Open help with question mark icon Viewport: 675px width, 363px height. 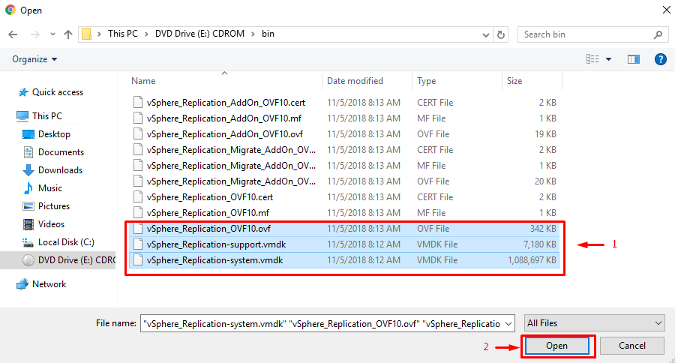(x=660, y=59)
